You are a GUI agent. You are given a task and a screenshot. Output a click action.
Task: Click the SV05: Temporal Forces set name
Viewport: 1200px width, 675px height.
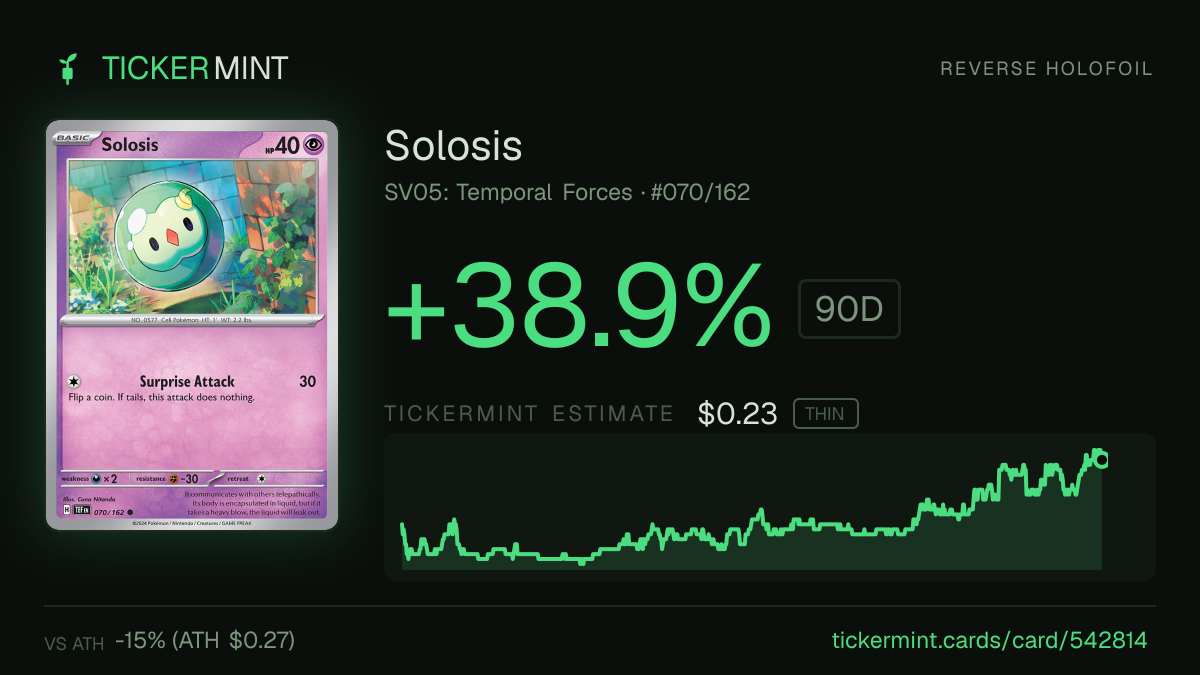click(x=508, y=192)
